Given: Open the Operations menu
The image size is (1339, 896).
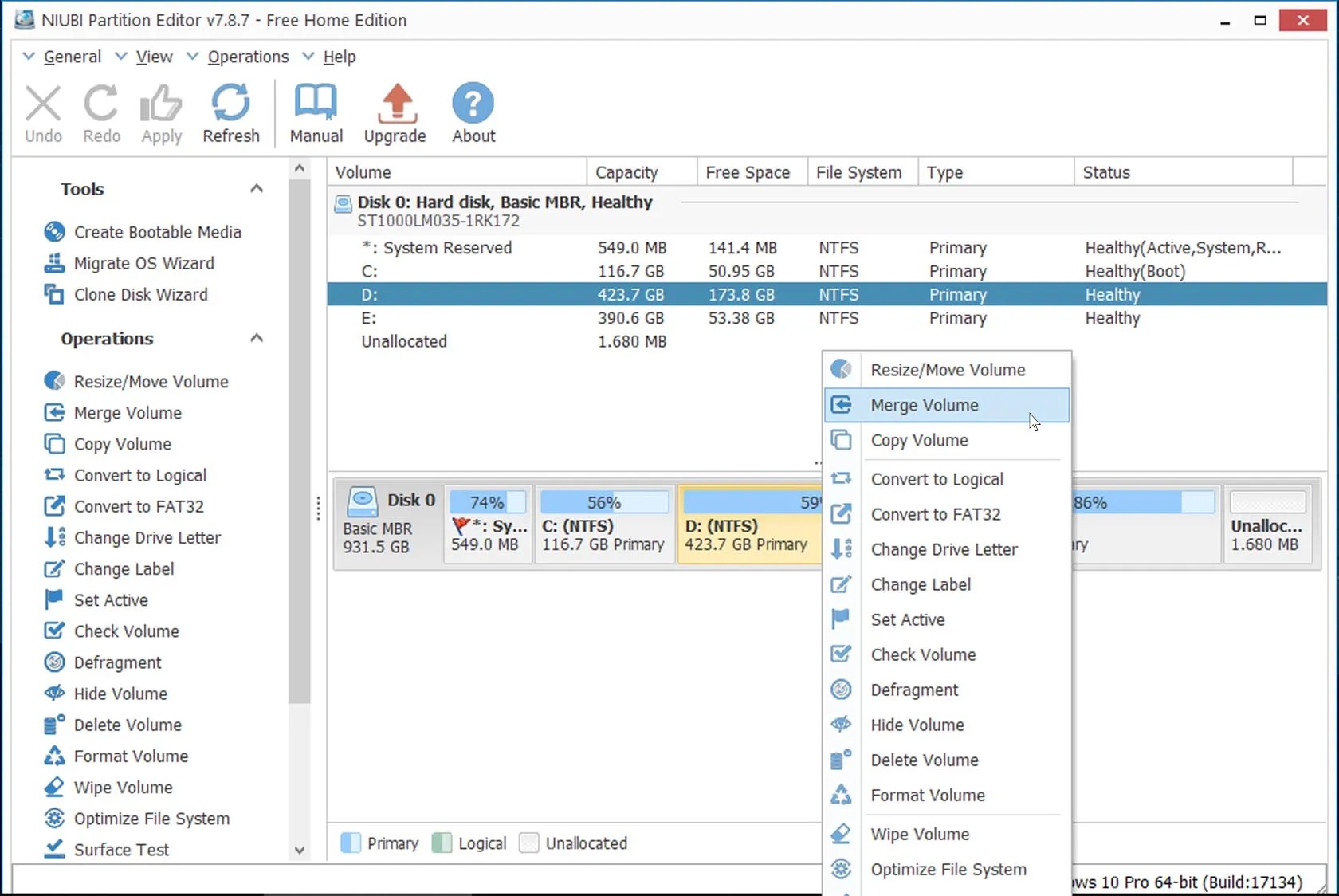Looking at the screenshot, I should click(248, 57).
